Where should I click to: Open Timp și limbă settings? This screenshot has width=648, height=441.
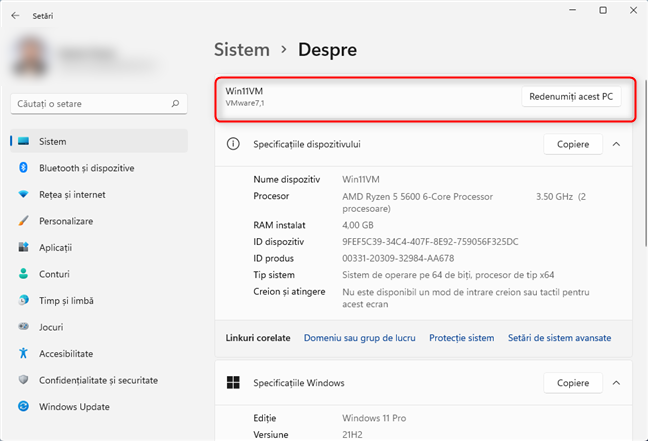(x=66, y=300)
